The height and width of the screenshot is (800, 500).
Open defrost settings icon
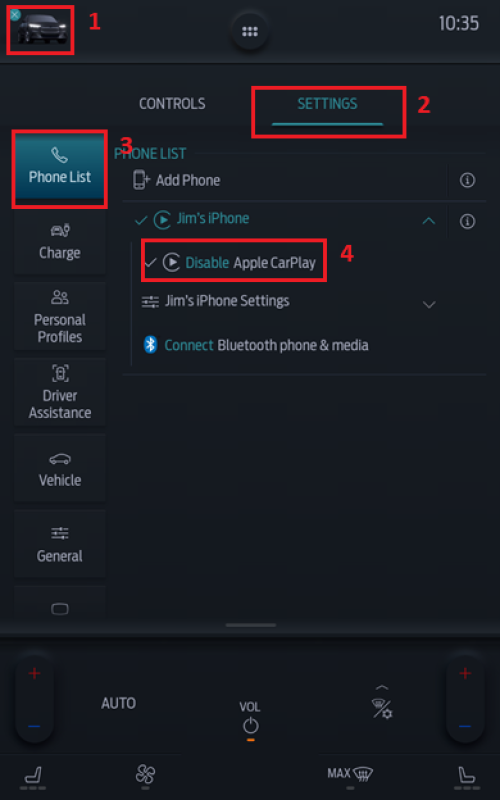coord(382,708)
